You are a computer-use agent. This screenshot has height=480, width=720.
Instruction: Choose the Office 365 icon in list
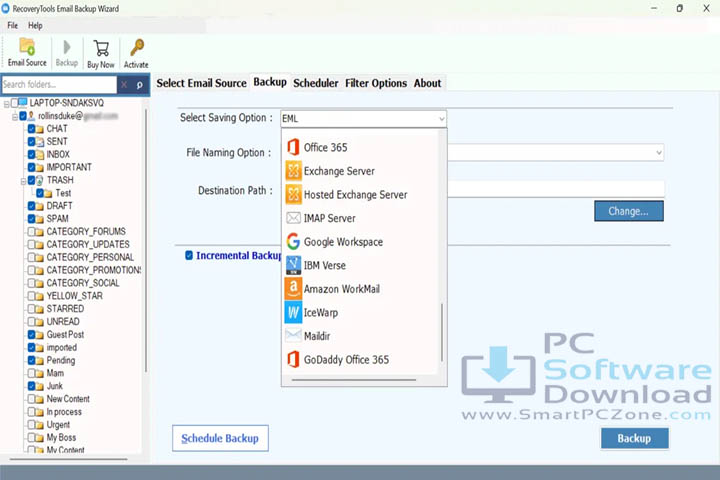293,147
